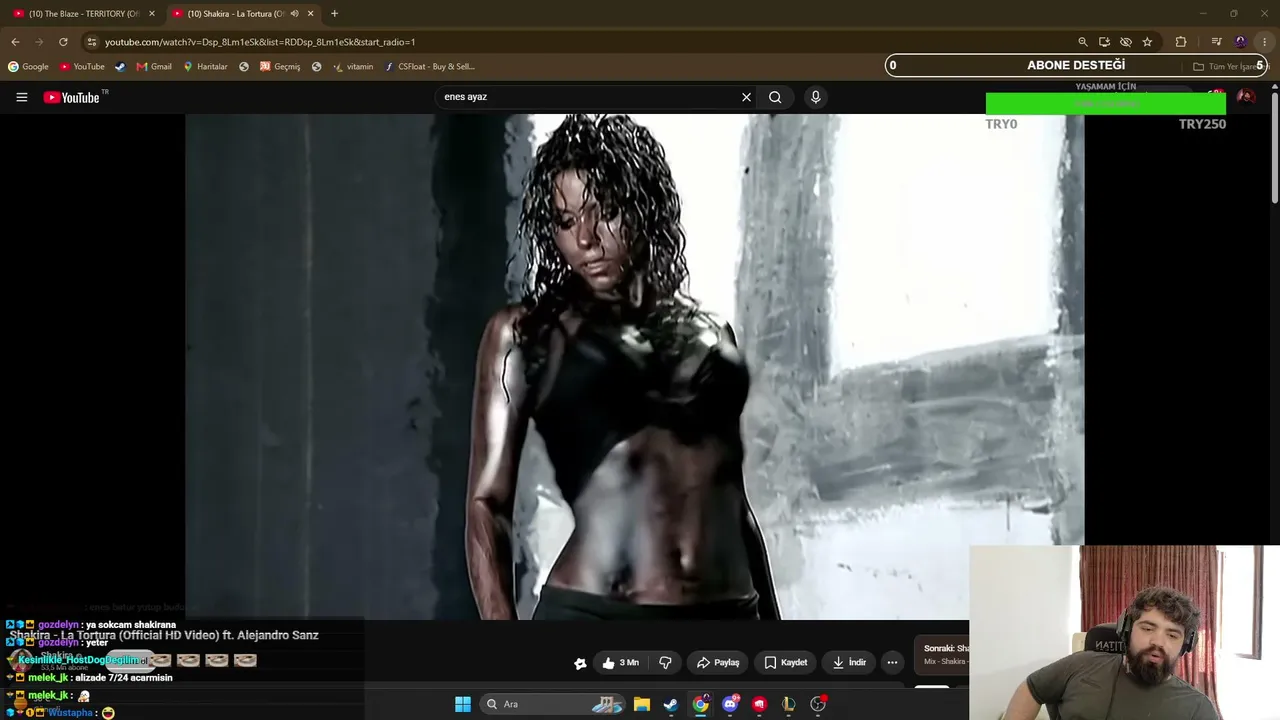Close the Shakira - La Tortura tab
This screenshot has height=720, width=1280.
(x=311, y=14)
